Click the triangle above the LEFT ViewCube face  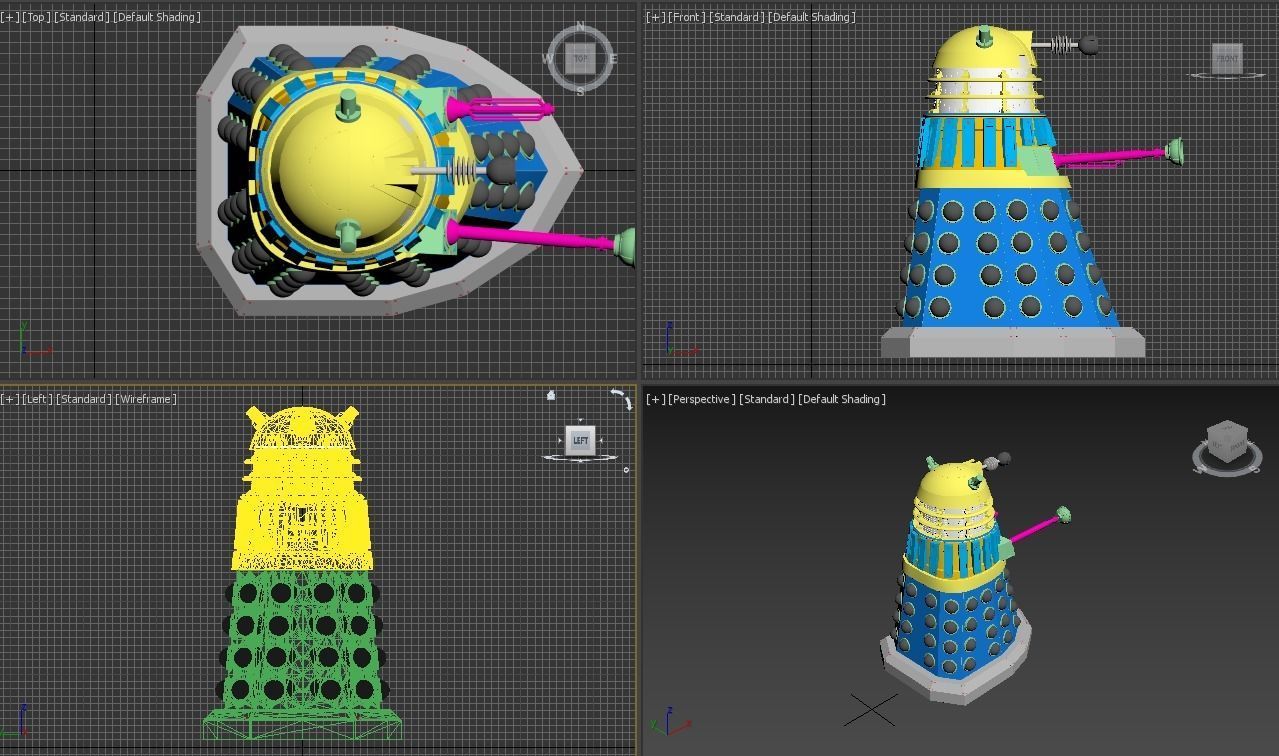(x=581, y=421)
